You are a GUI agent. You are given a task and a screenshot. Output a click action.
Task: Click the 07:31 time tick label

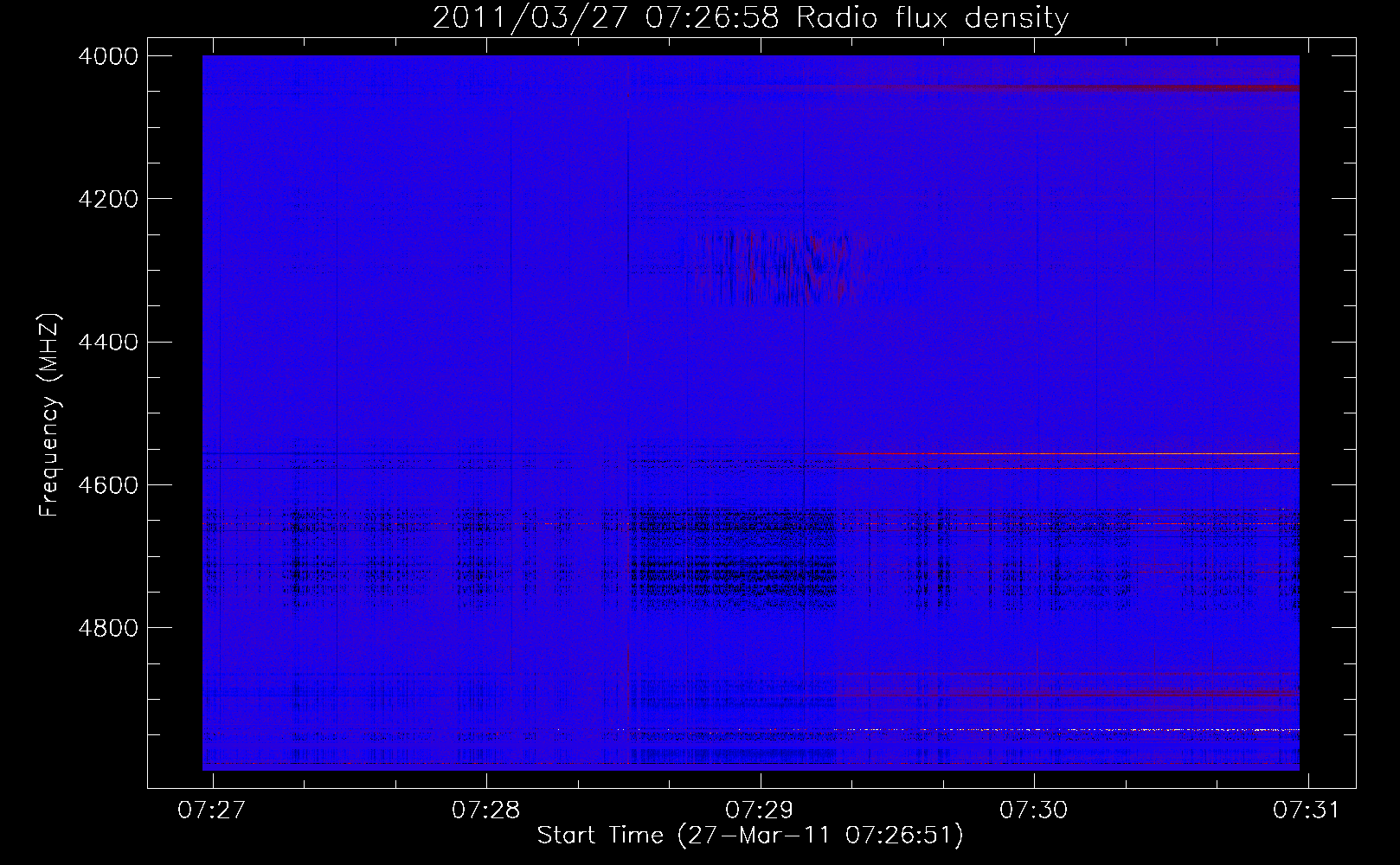[x=1307, y=810]
